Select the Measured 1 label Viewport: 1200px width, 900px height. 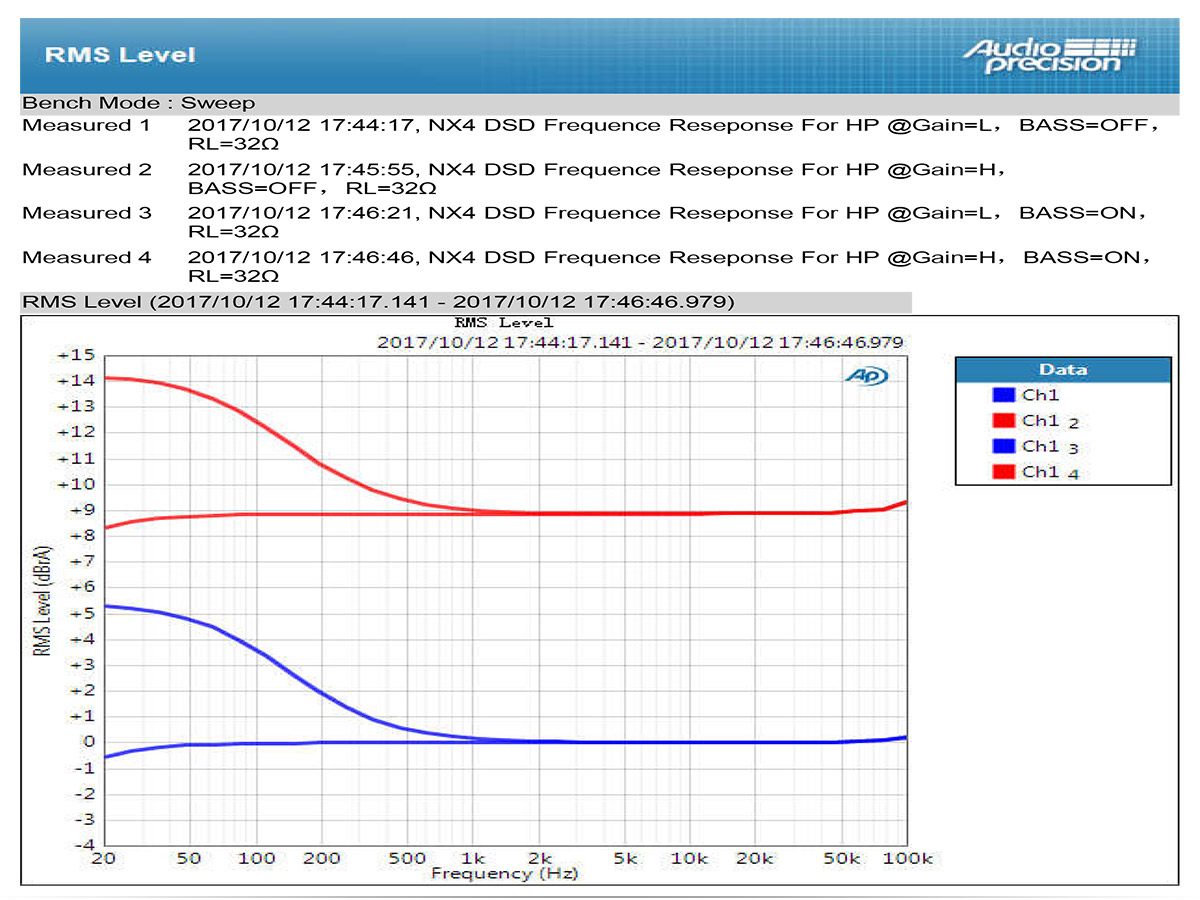pos(86,126)
